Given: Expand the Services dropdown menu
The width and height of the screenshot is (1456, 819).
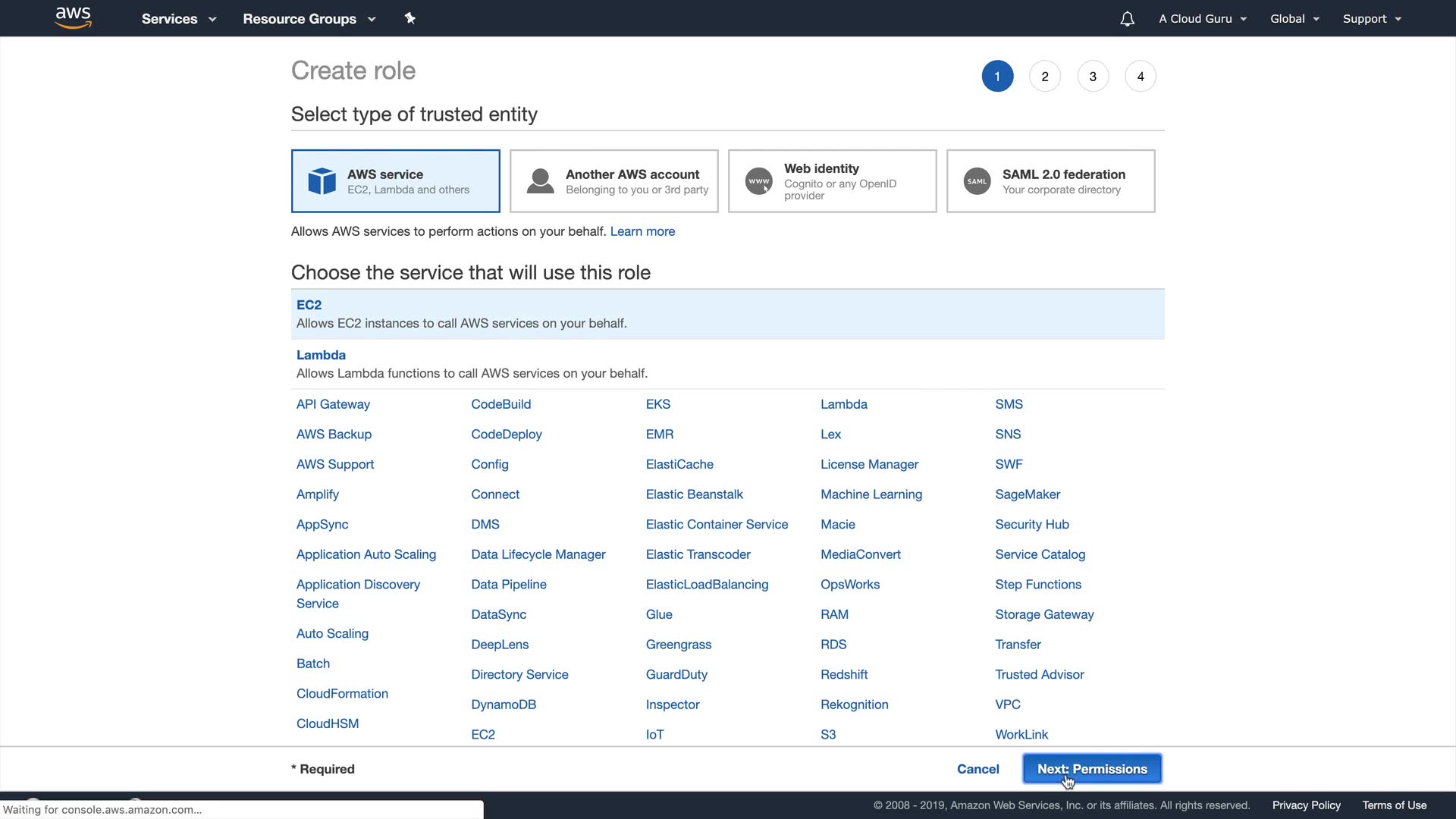Looking at the screenshot, I should point(178,19).
